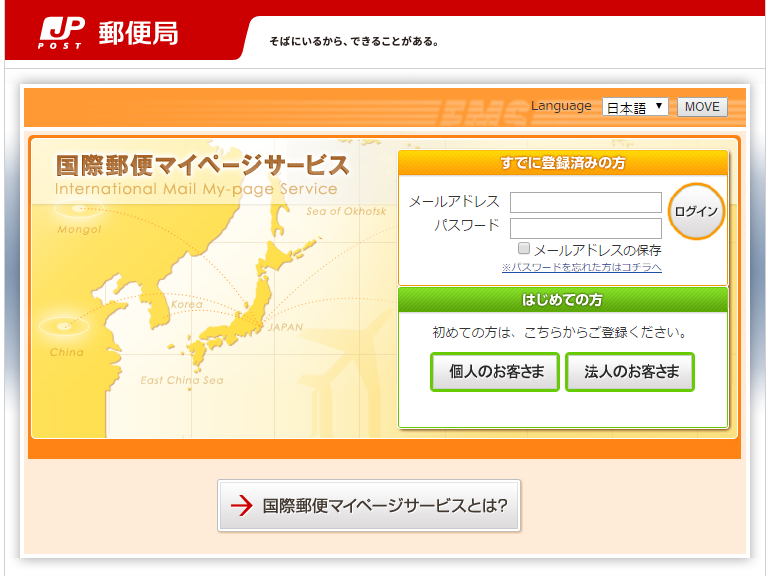The height and width of the screenshot is (576, 769).
Task: Click the MOVE button
Action: [702, 106]
